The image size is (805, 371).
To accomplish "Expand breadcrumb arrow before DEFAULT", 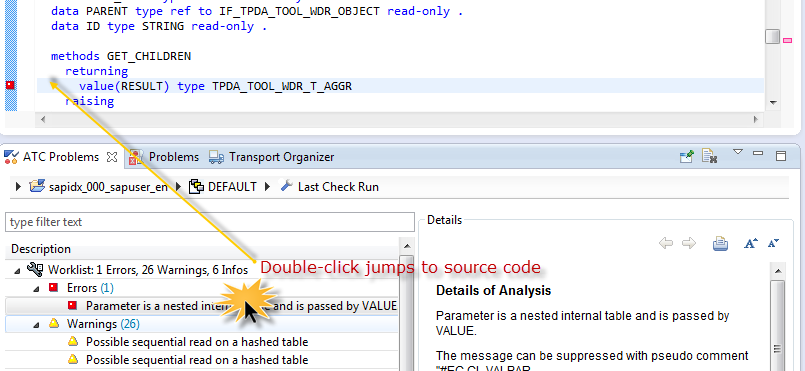I will [179, 187].
